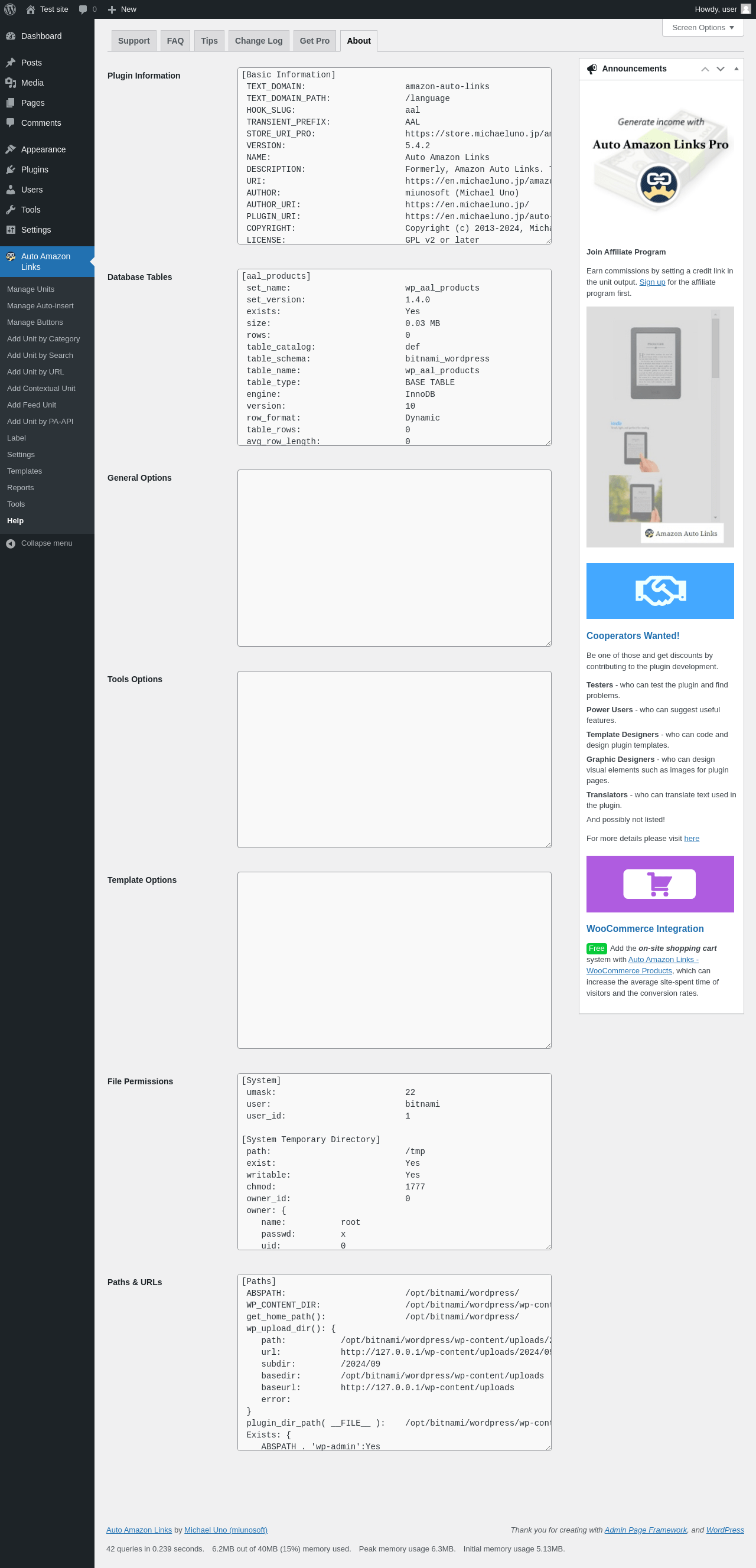Click the user avatar icon

[x=745, y=9]
